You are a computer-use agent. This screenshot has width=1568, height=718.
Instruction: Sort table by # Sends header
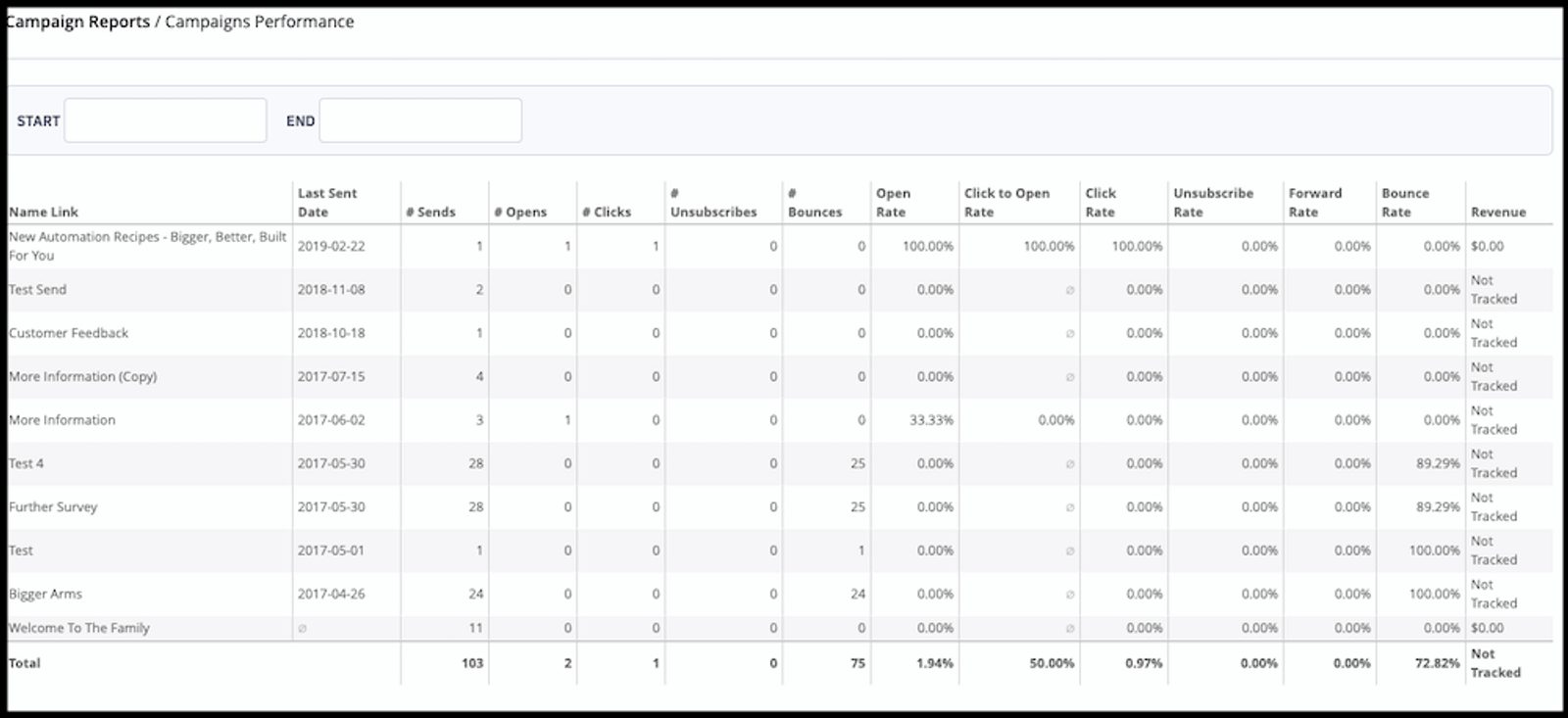click(x=430, y=212)
